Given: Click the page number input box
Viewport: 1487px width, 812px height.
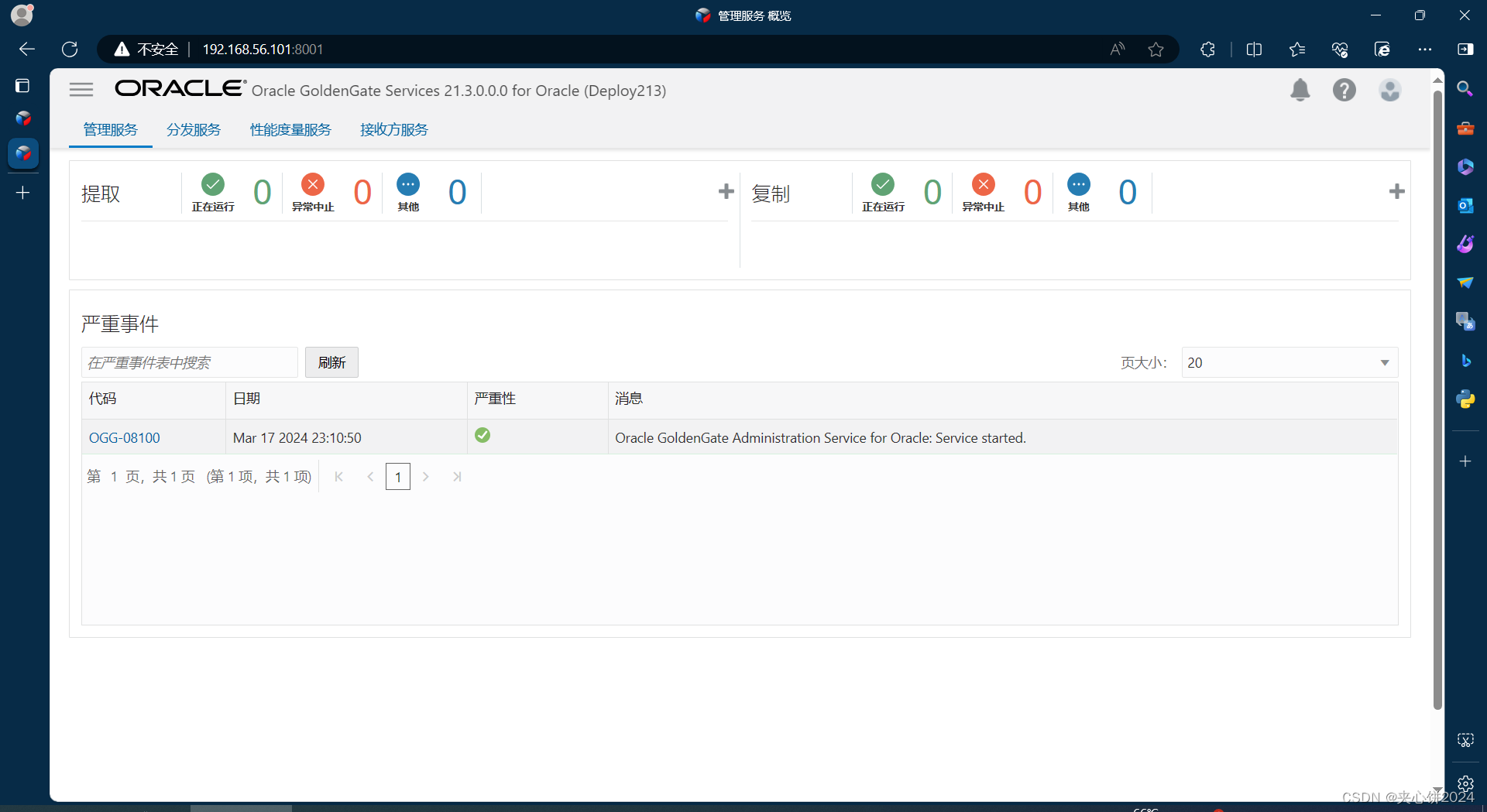Looking at the screenshot, I should click(x=398, y=477).
